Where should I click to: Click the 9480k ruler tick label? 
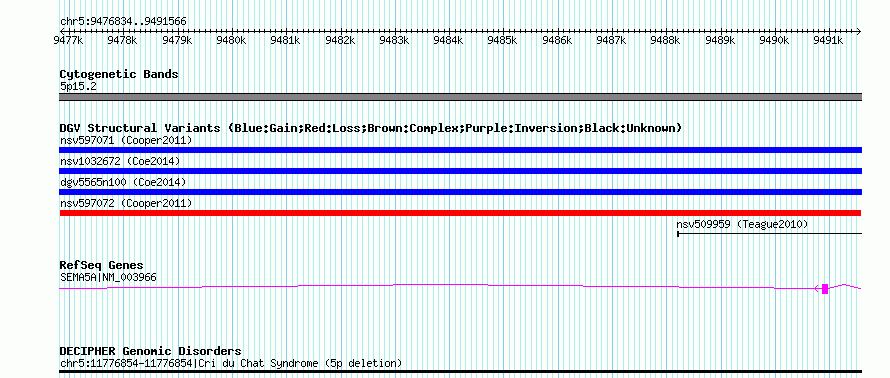point(231,41)
